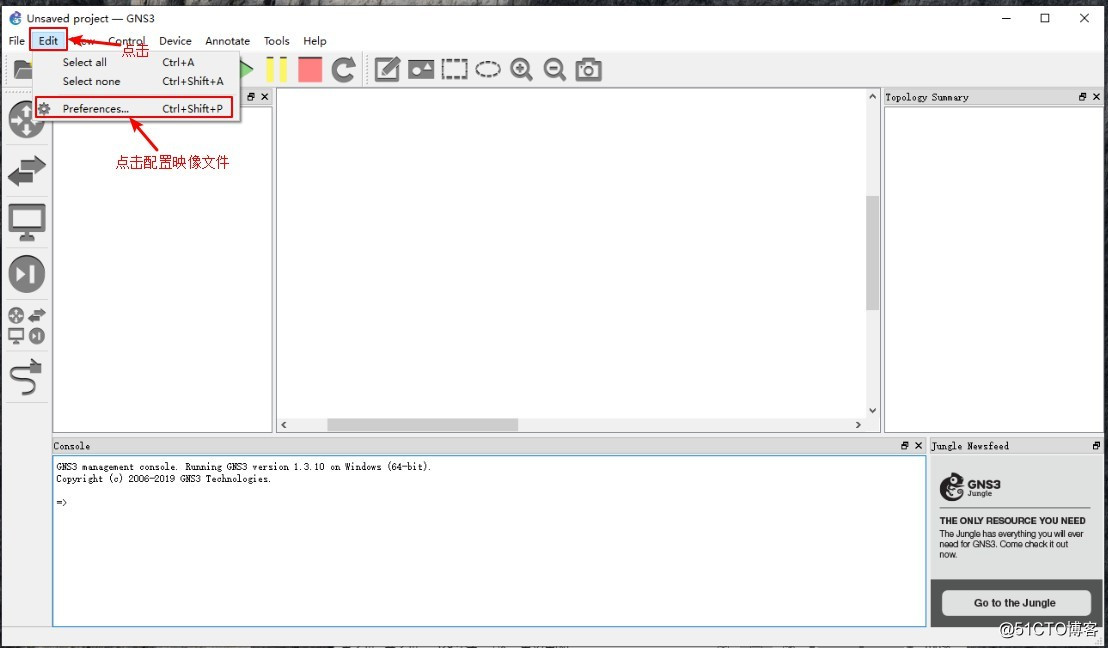1108x648 pixels.
Task: Click the workspace scroll right arrow
Action: click(858, 425)
